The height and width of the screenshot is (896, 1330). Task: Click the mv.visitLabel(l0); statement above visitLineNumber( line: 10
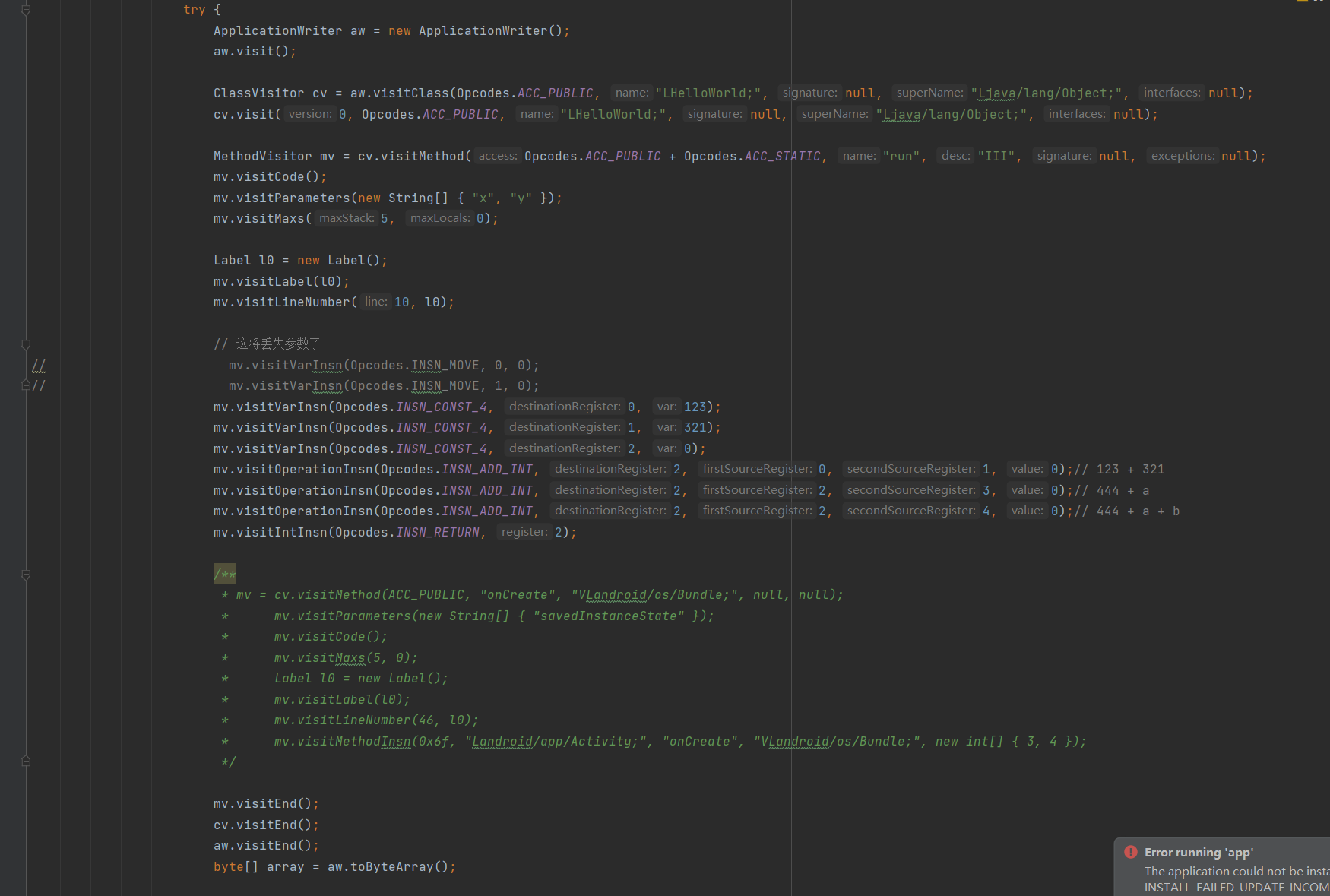click(x=281, y=281)
